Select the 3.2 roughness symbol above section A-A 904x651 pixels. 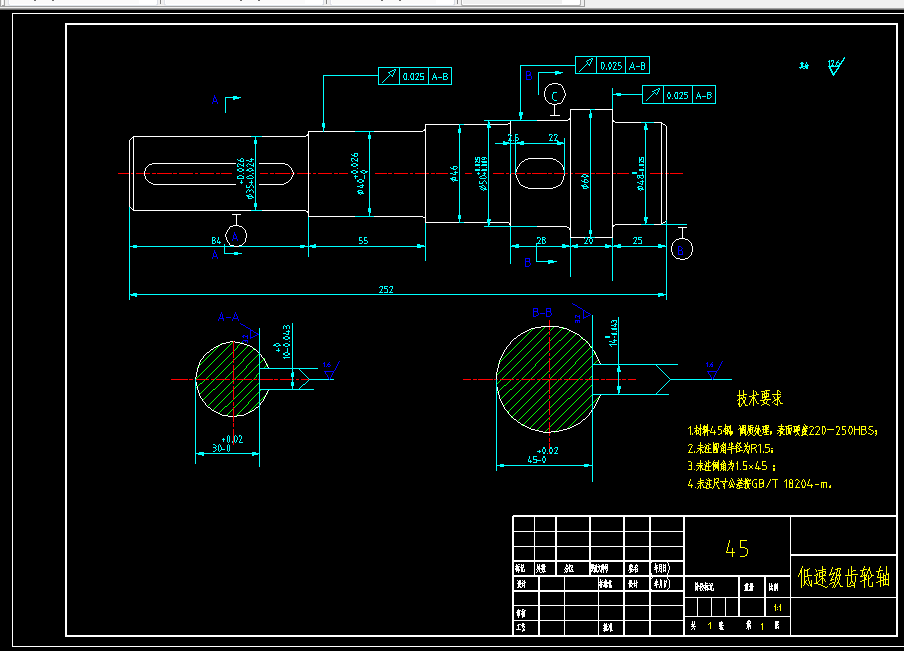coord(250,332)
